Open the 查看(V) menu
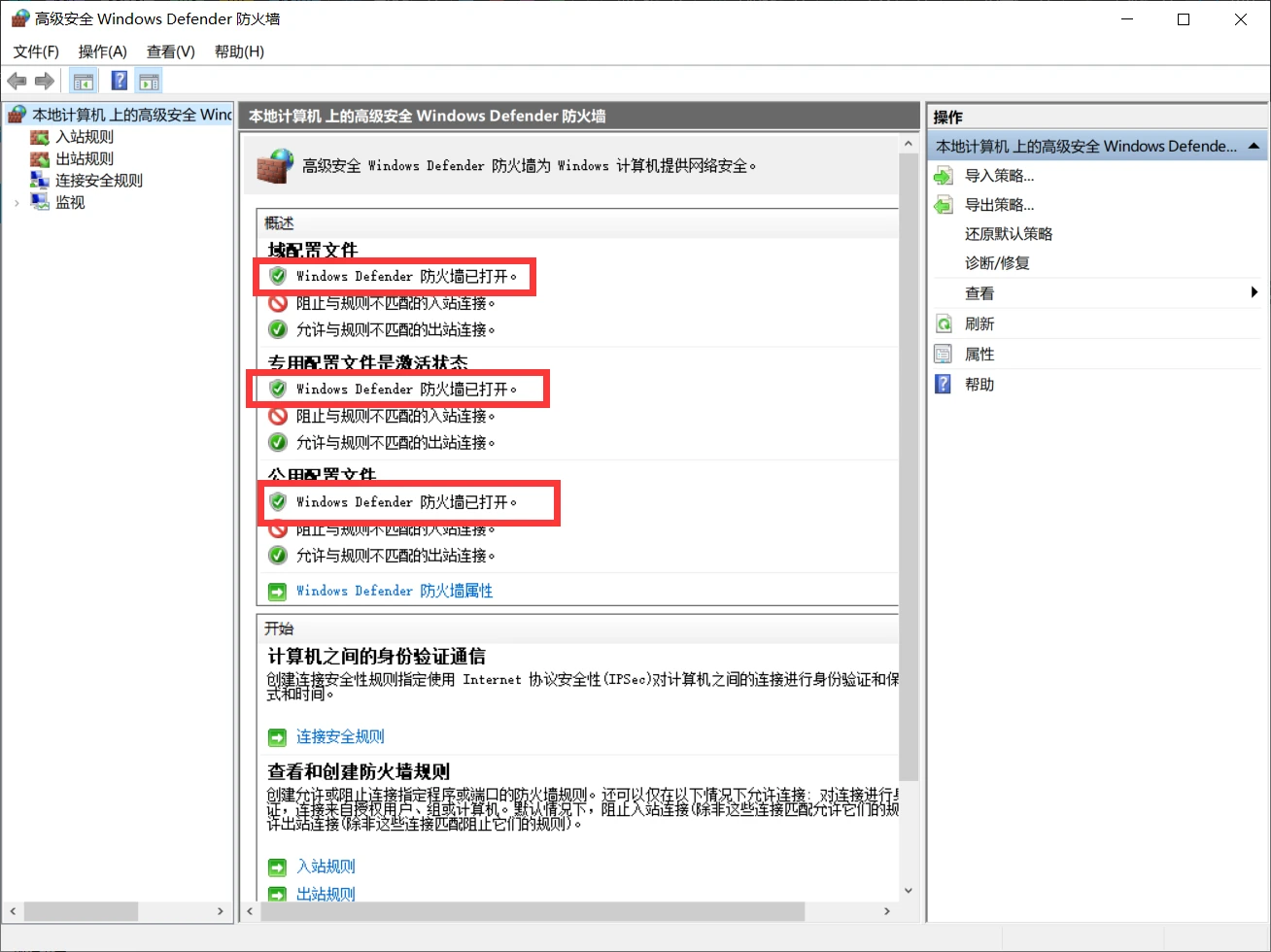Viewport: 1271px width, 952px height. [171, 51]
